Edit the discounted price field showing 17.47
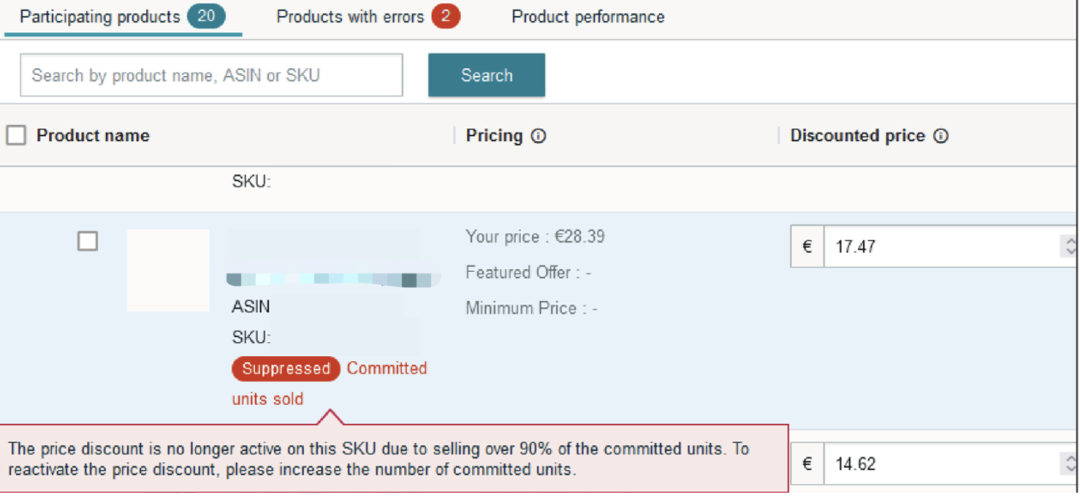Screen dimensions: 1080x500 (x=940, y=246)
